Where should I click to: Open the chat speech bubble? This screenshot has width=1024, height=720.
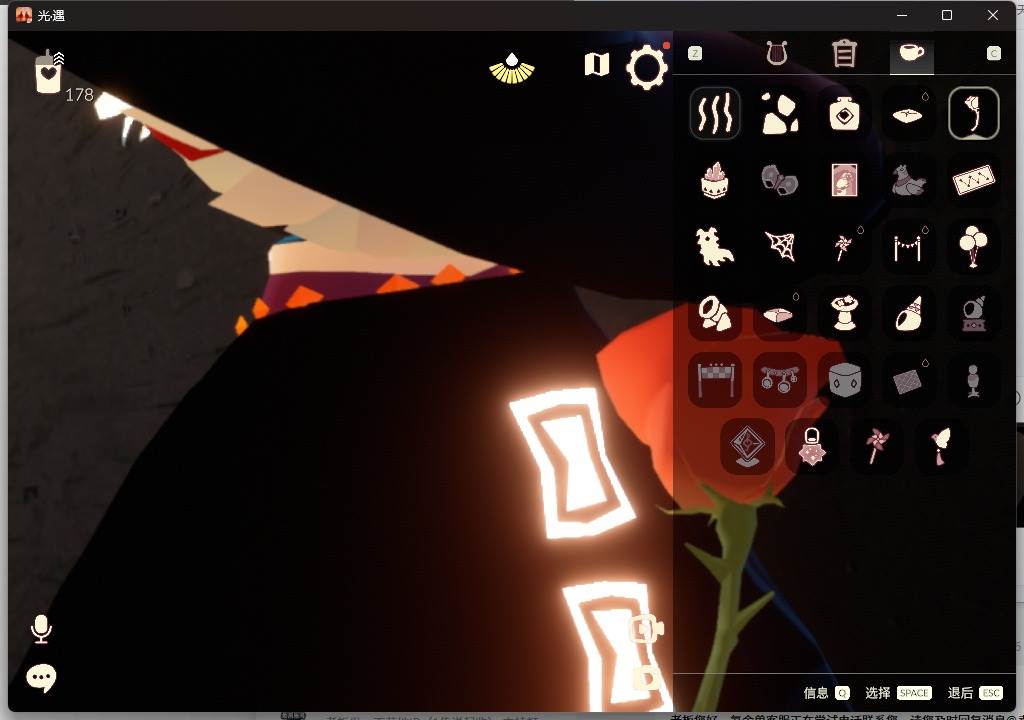coord(41,678)
